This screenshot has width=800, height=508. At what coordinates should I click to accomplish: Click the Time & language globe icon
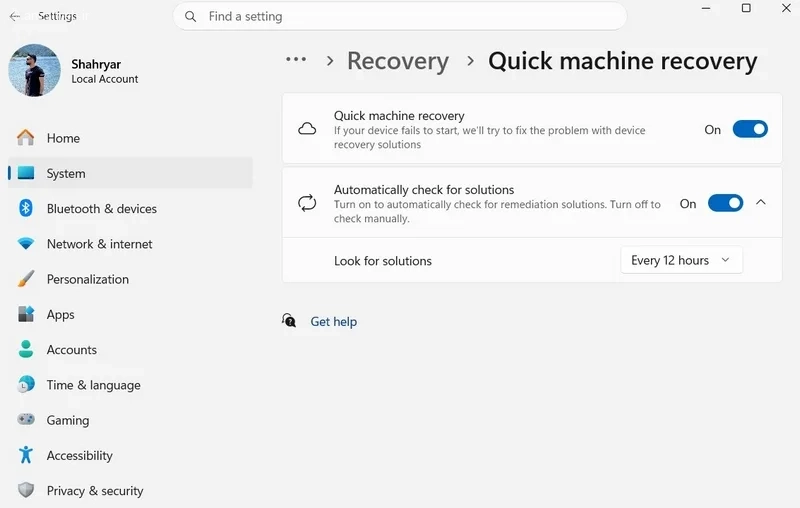26,384
